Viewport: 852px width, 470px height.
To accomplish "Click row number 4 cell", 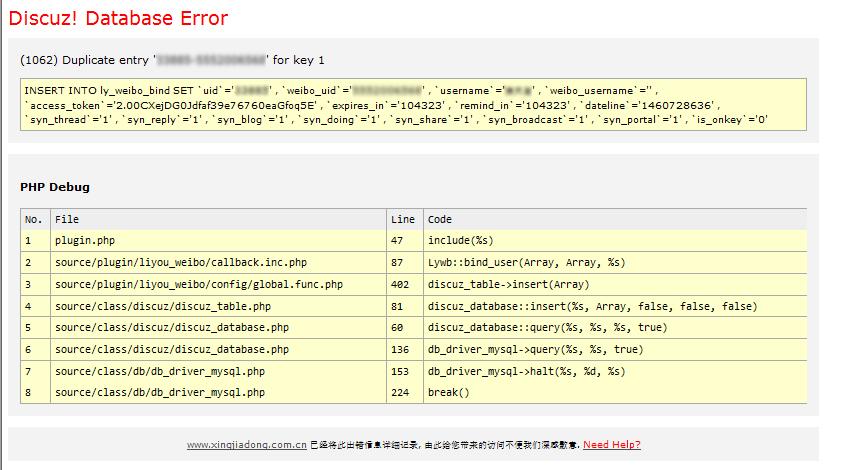I will 35,306.
